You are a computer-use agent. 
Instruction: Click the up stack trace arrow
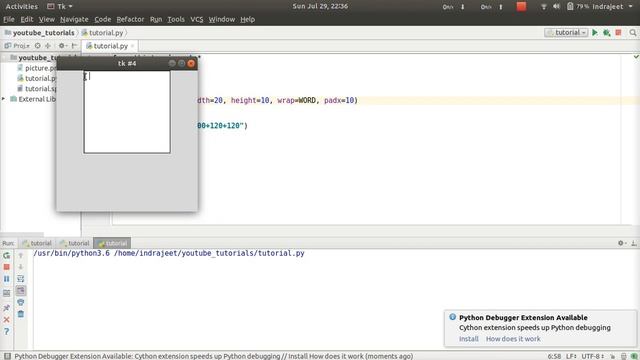click(21, 256)
